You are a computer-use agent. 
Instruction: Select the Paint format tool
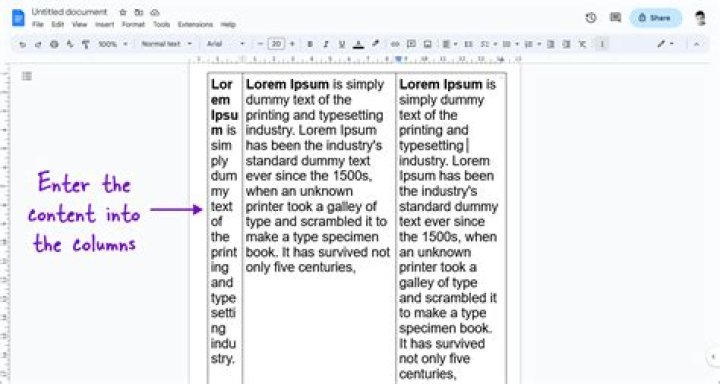pos(86,45)
